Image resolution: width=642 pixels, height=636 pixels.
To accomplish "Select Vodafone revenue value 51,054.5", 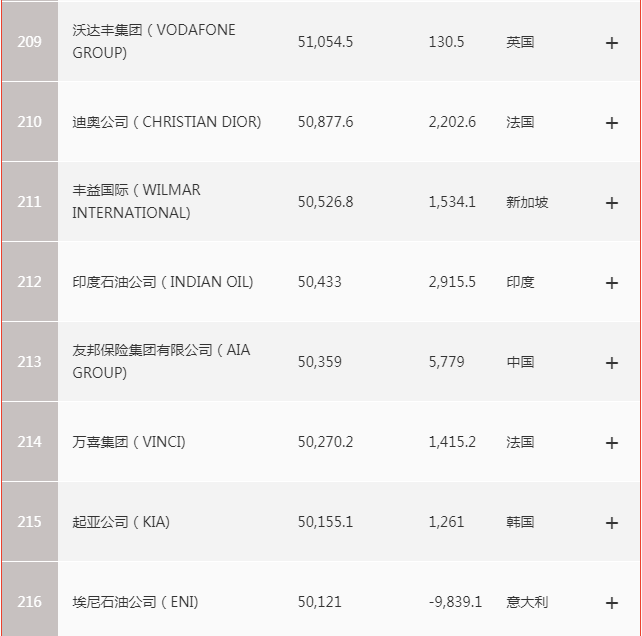I will pos(325,42).
